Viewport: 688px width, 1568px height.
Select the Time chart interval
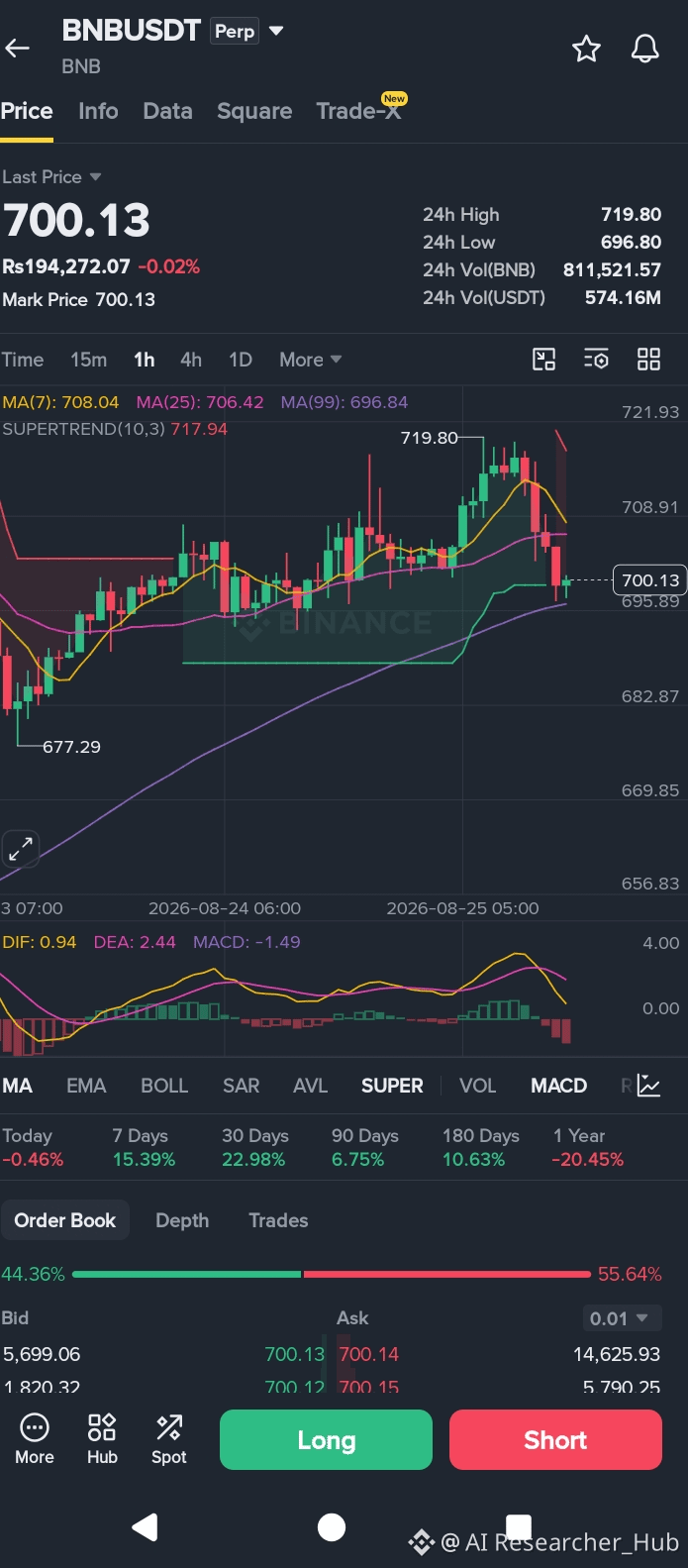[23, 360]
